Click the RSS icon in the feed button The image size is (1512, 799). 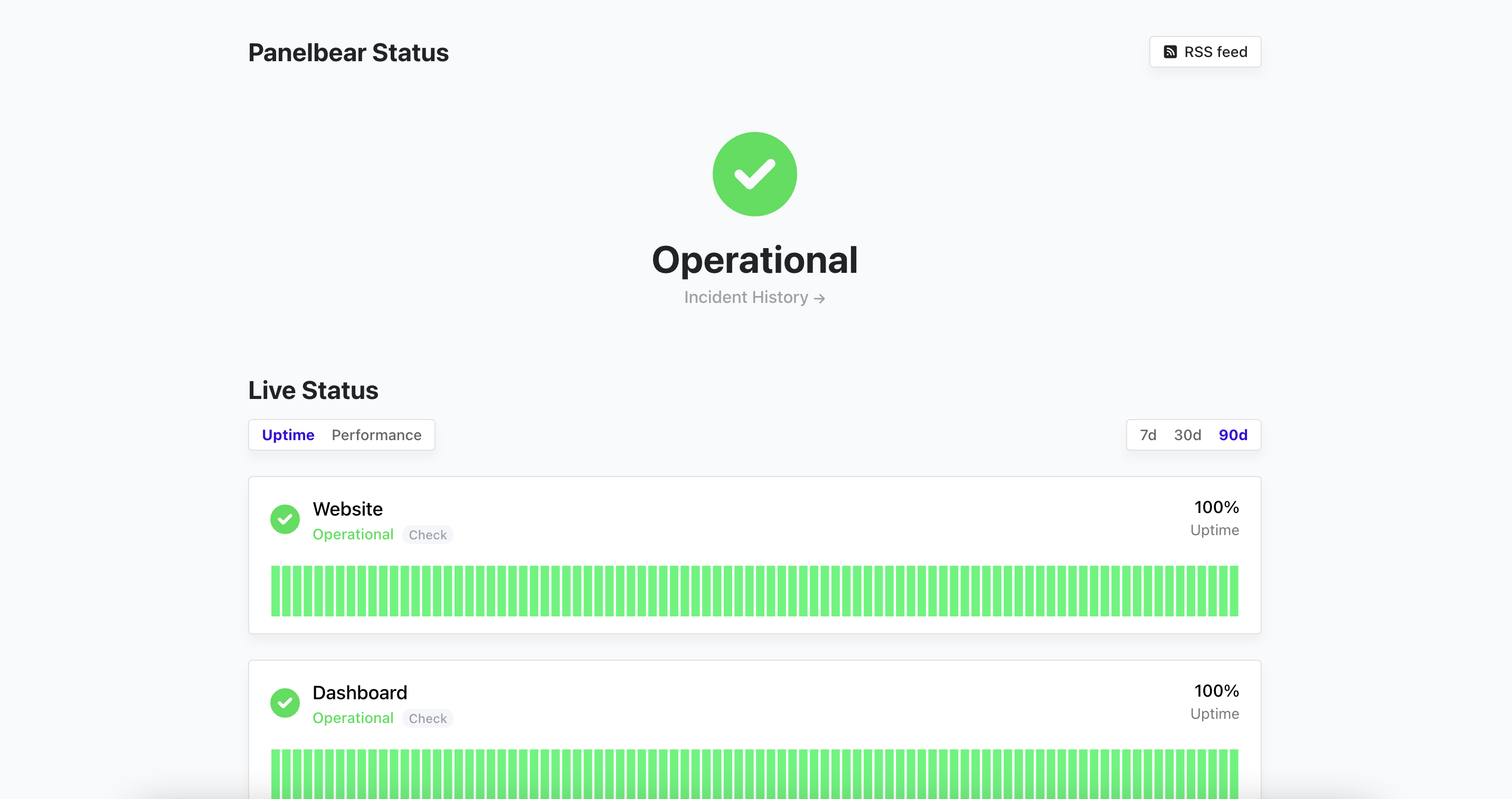[x=1170, y=52]
